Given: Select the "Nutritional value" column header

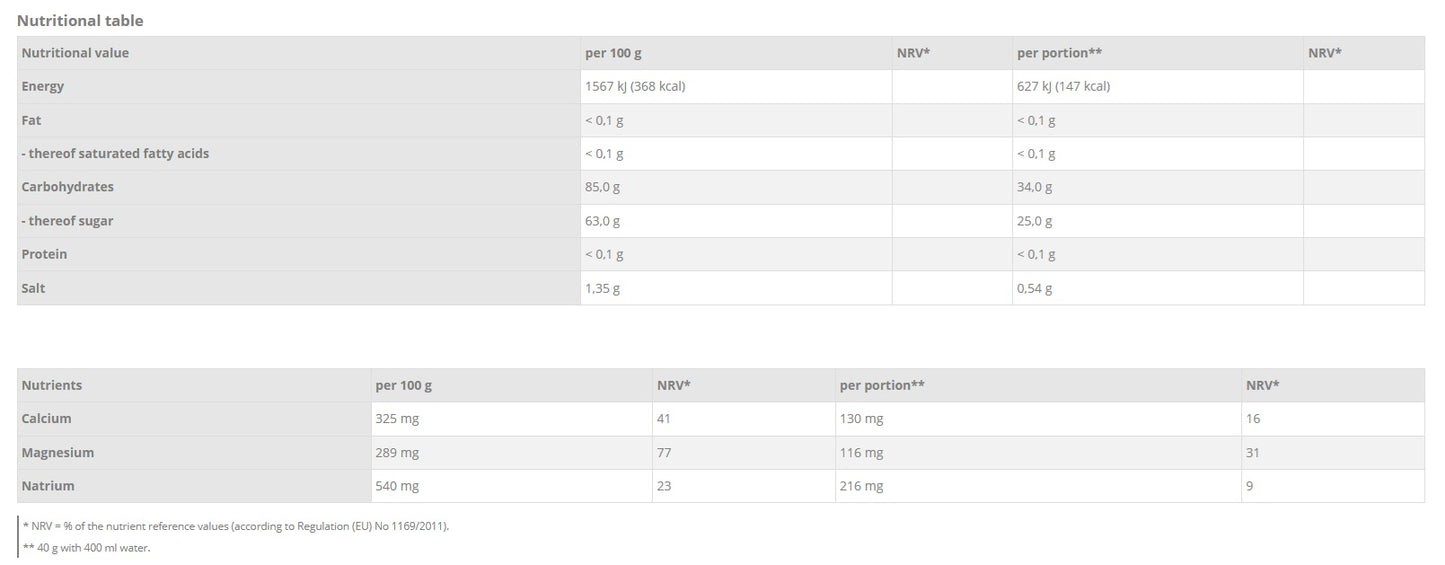Looking at the screenshot, I should 75,53.
